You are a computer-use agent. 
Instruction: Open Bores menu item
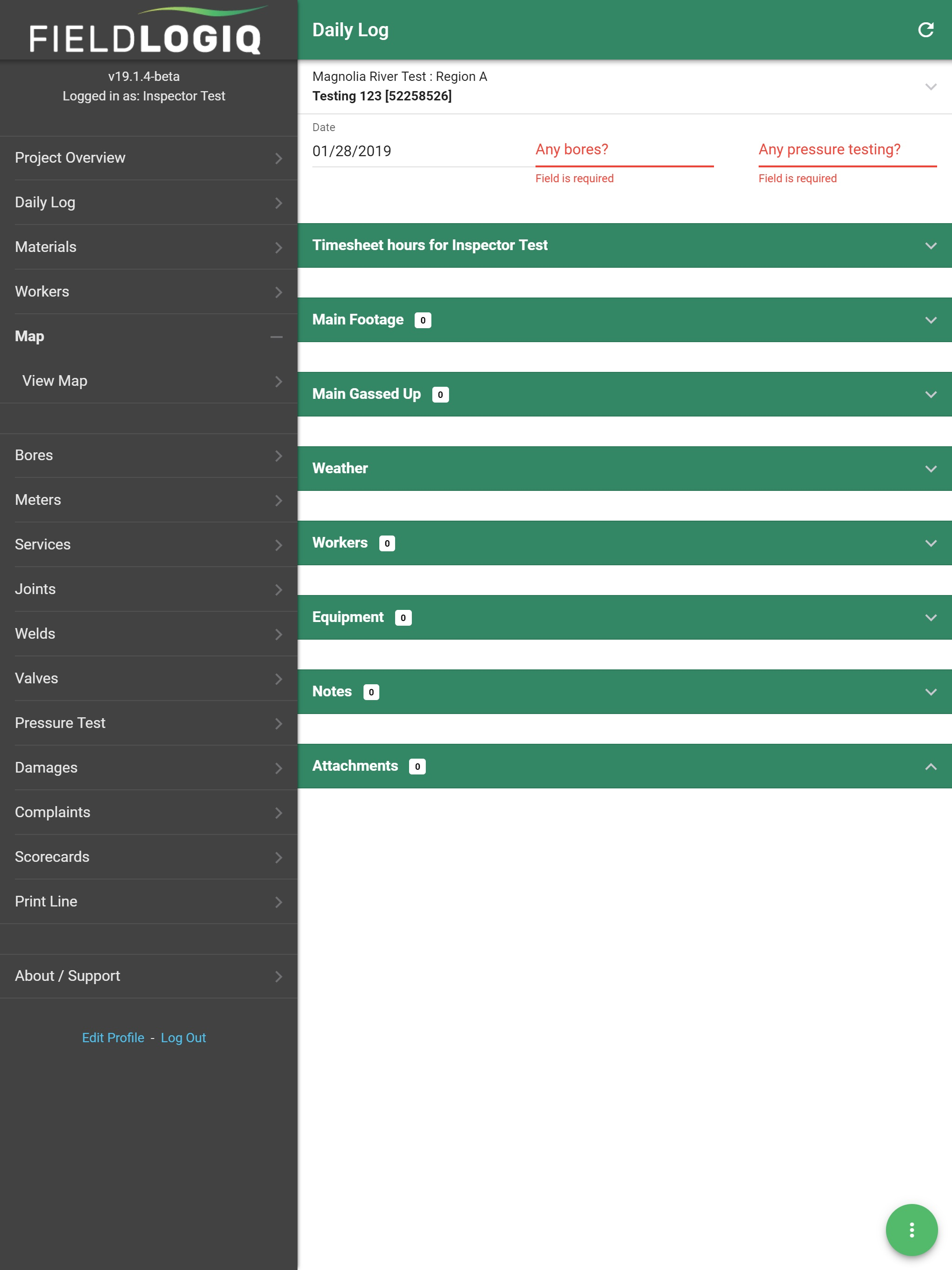pos(149,455)
